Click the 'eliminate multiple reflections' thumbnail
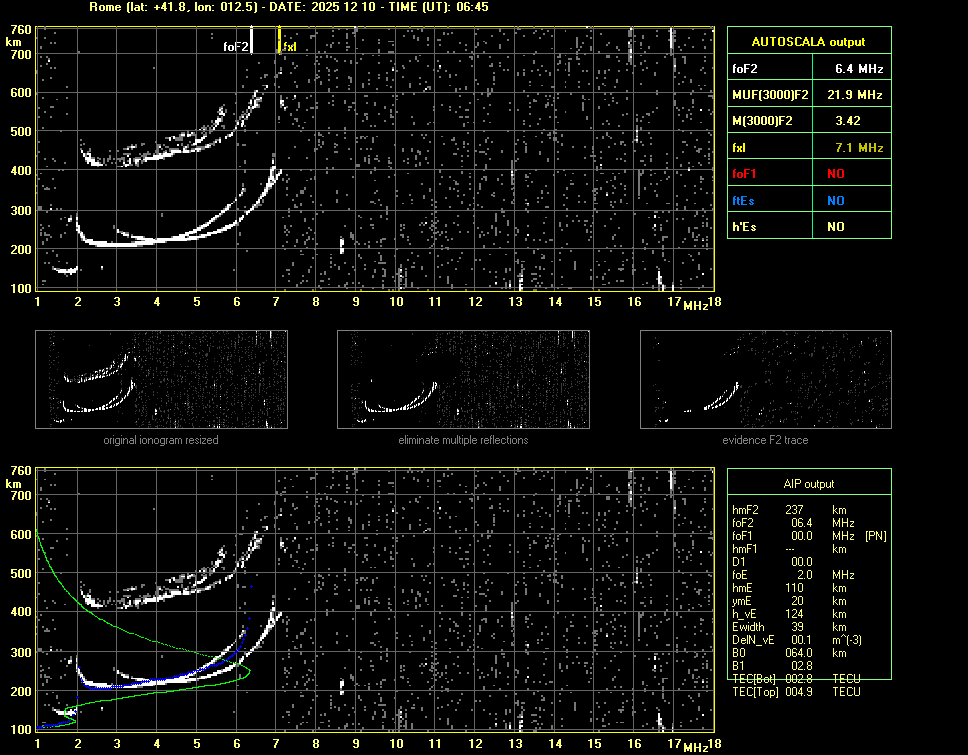This screenshot has height=755, width=968. coord(463,380)
